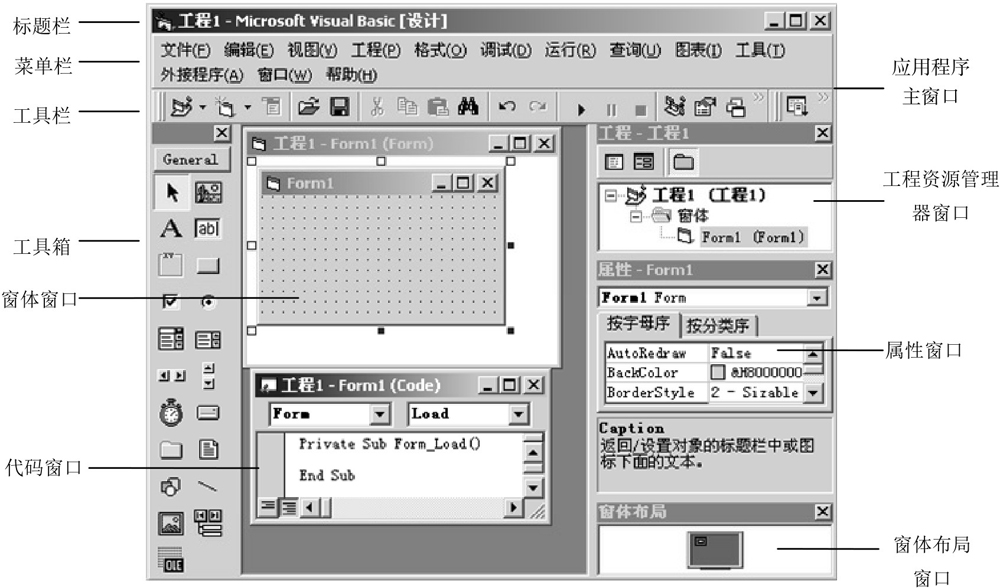The image size is (1000, 588).
Task: Click the General tab of the toolbox
Action: 191,159
